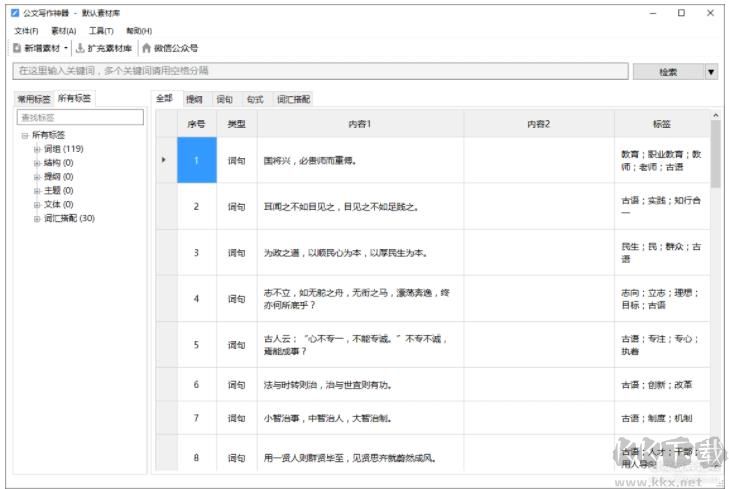This screenshot has width=729, height=489.
Task: Select the 主题 (0) tree item
Action: tap(59, 191)
